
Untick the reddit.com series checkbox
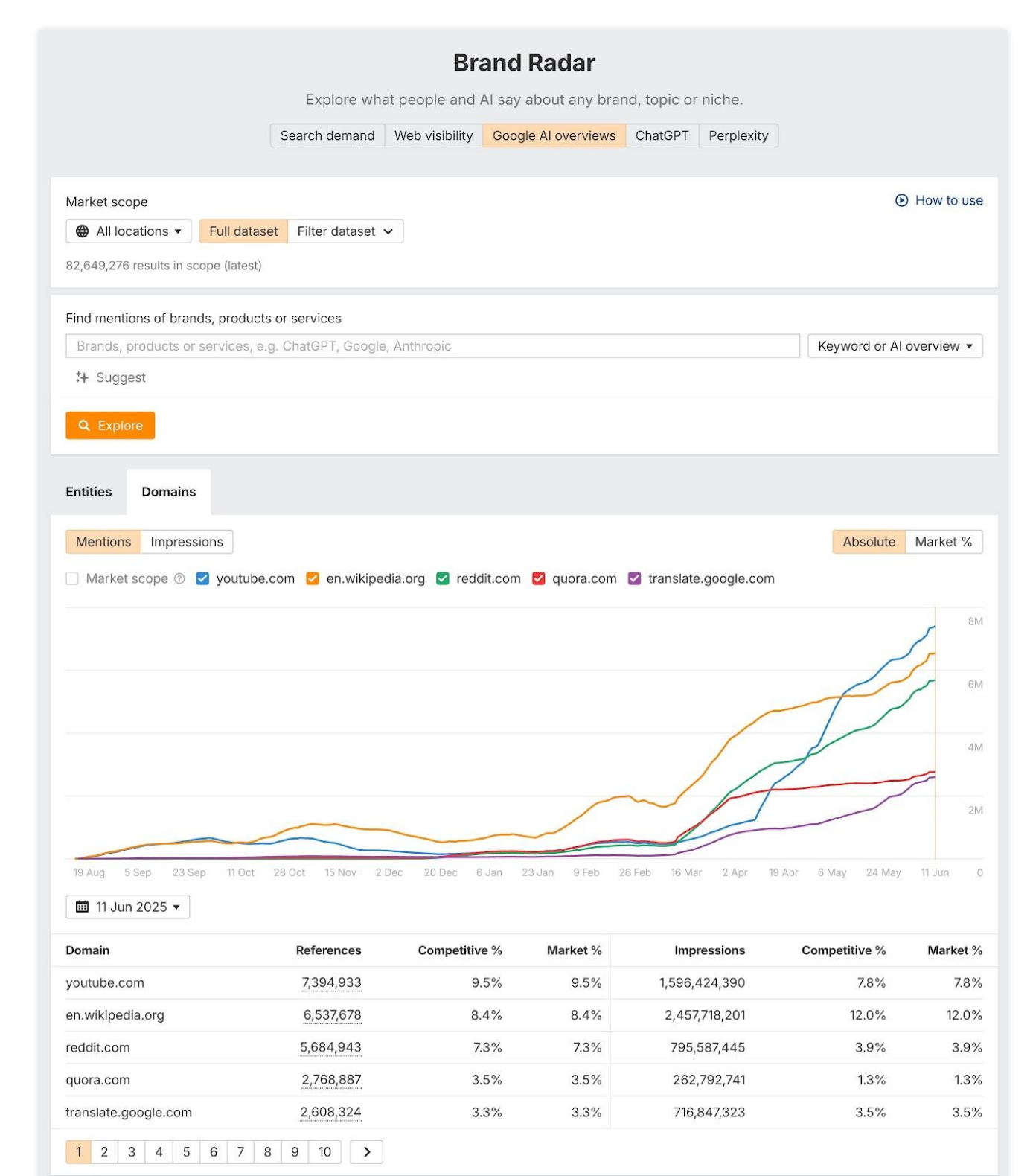coord(443,578)
